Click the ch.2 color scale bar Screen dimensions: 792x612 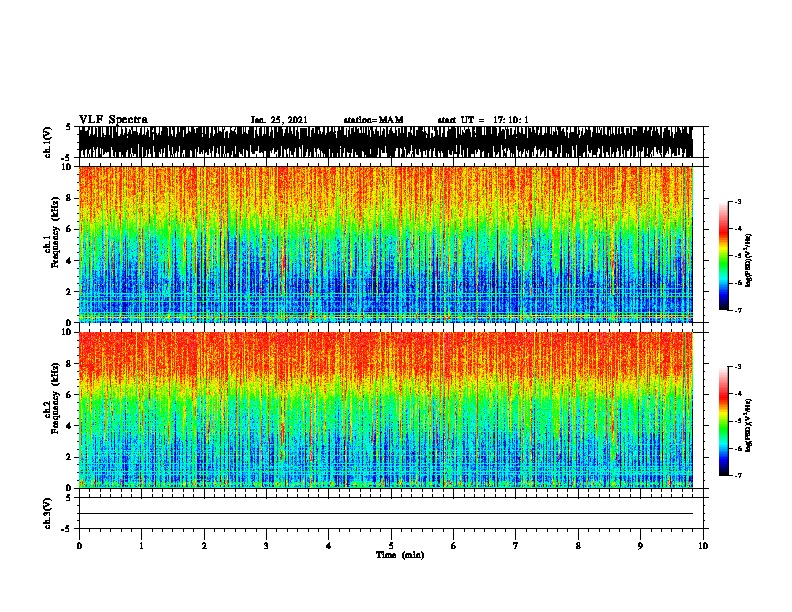click(724, 421)
